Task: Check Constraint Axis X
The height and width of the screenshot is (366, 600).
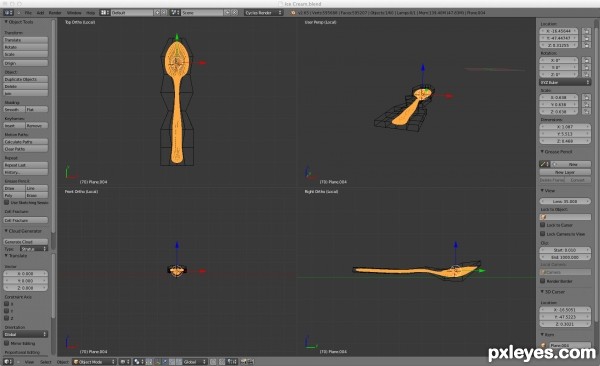Action: pos(7,304)
